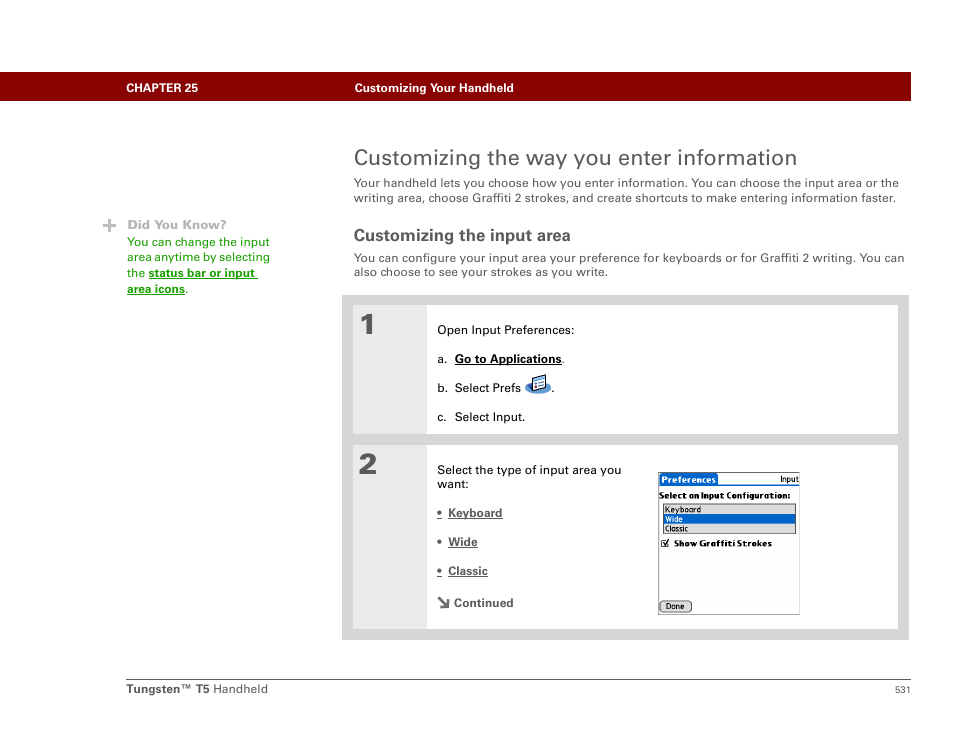Viewport: 954px width, 738px height.
Task: Click 'Customizing Your Handheld' header text
Action: pos(434,88)
